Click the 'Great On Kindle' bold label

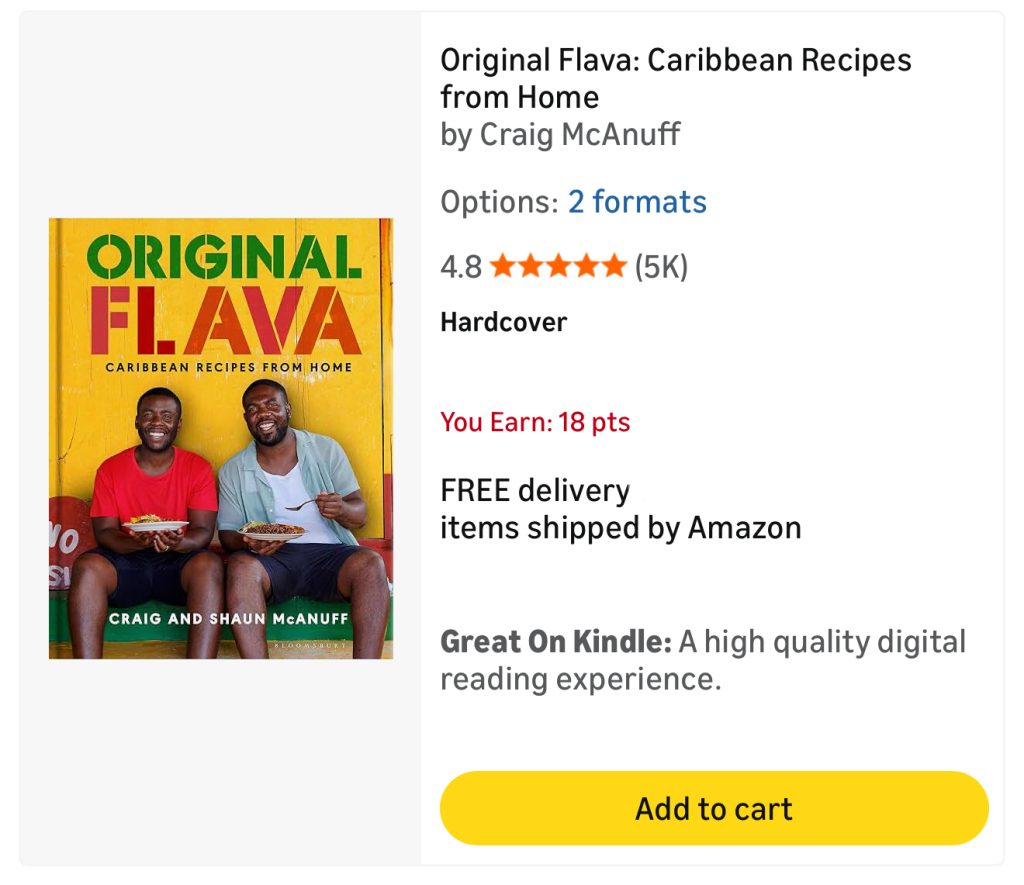coord(556,642)
